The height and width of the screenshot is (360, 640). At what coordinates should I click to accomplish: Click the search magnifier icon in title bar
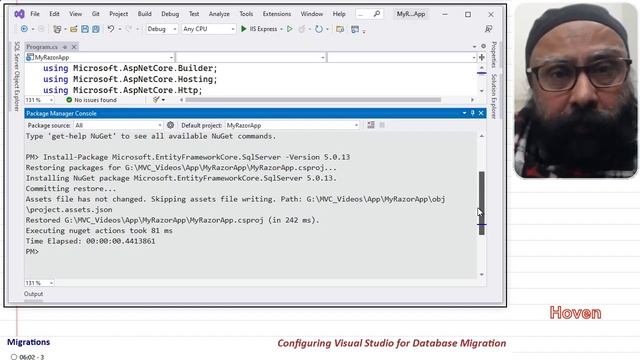point(377,14)
